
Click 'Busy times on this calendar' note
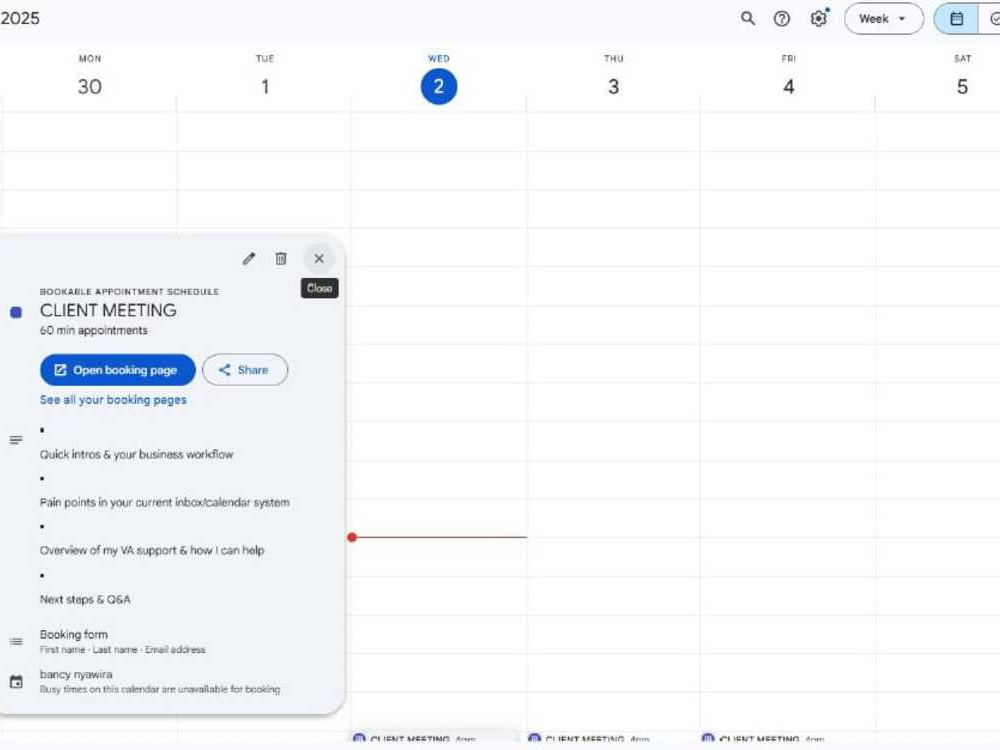[x=159, y=689]
